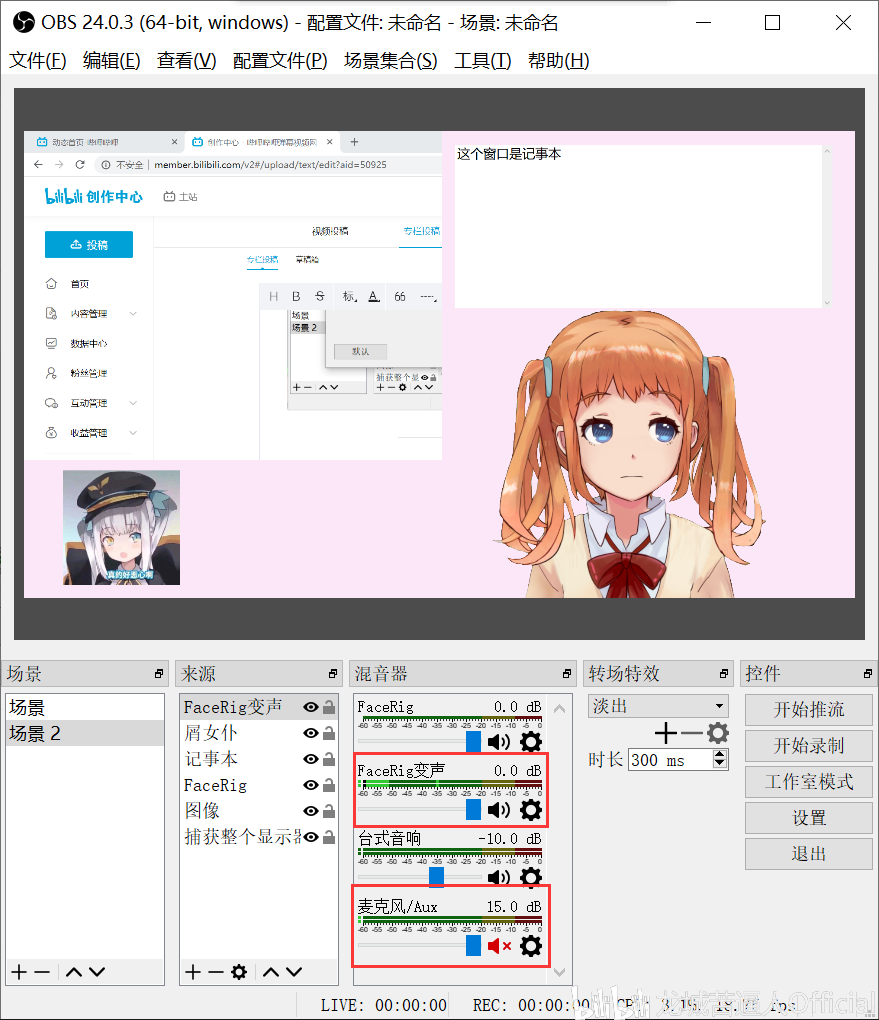Open selected source properties gear
The image size is (879, 1020).
pos(239,972)
